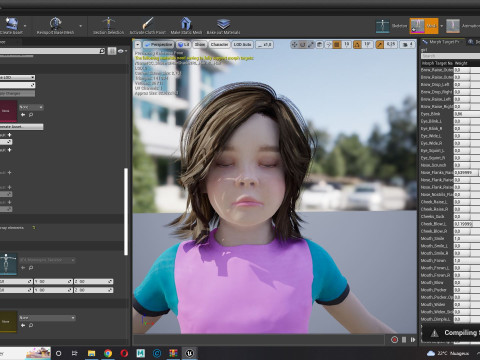
Task: Open File Explorer from the taskbar
Action: click(91, 353)
